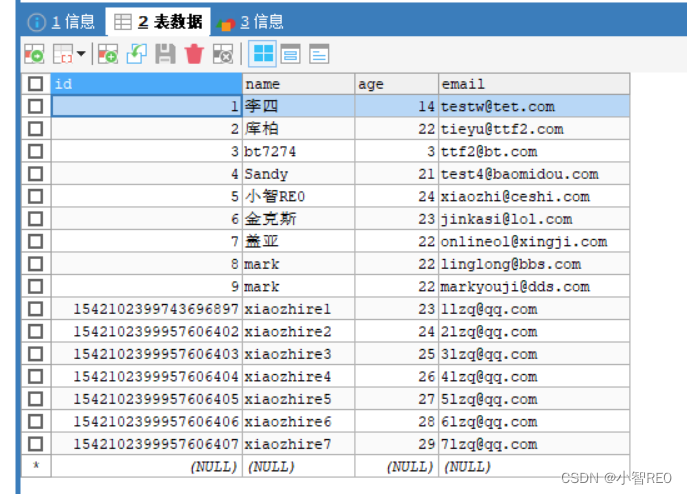Select the name cell '金克斯'
The image size is (687, 494).
coord(298,219)
